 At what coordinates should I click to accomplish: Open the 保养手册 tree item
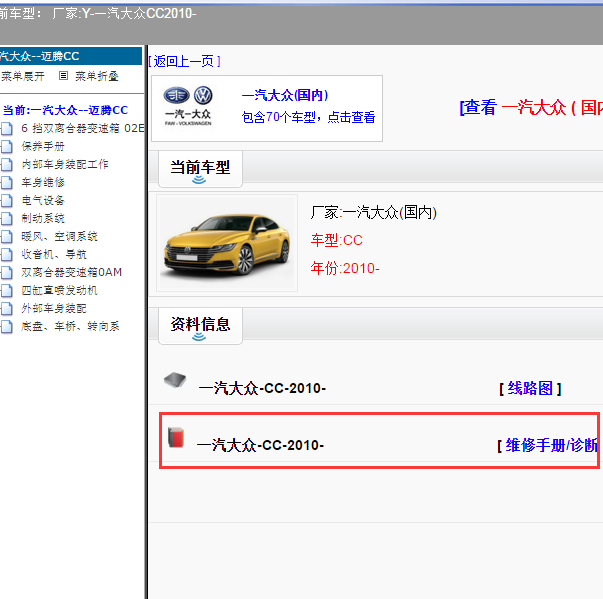(43, 146)
